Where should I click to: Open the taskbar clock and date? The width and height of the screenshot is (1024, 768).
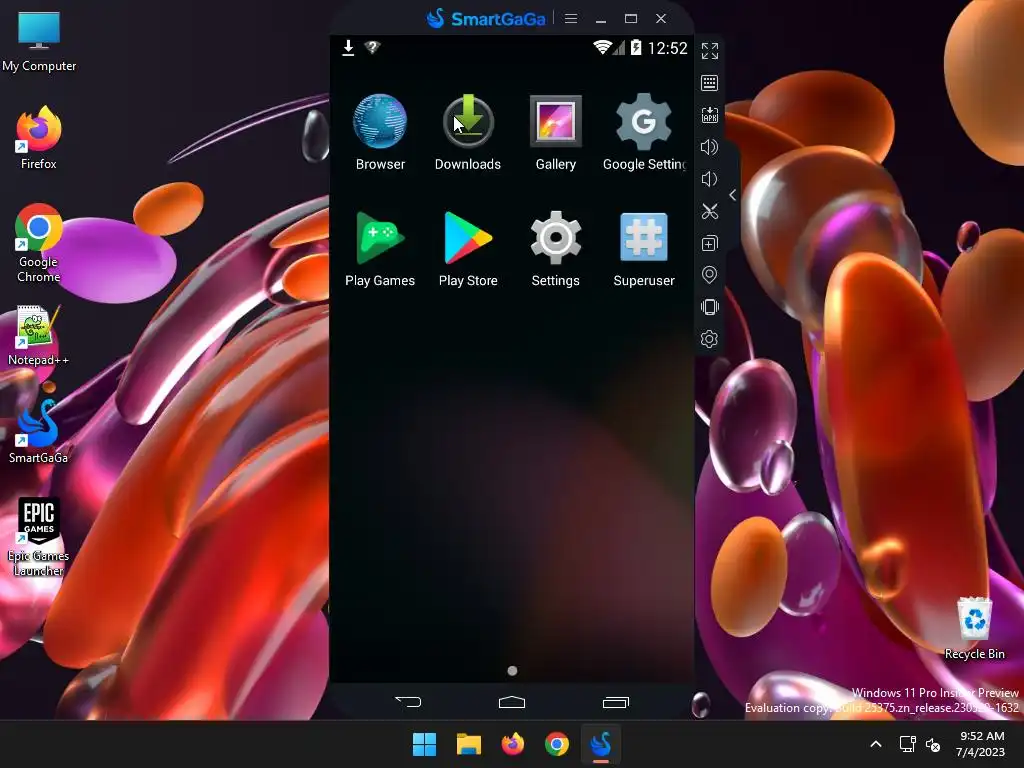(981, 744)
